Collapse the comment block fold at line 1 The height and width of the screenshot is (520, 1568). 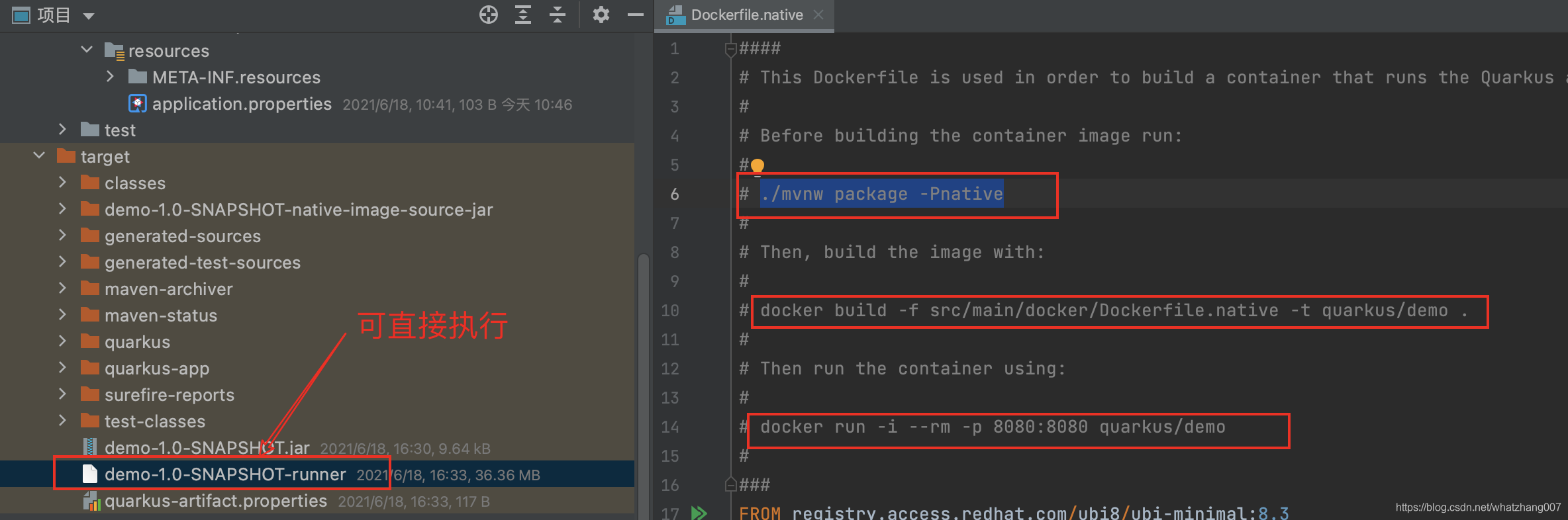(x=731, y=49)
